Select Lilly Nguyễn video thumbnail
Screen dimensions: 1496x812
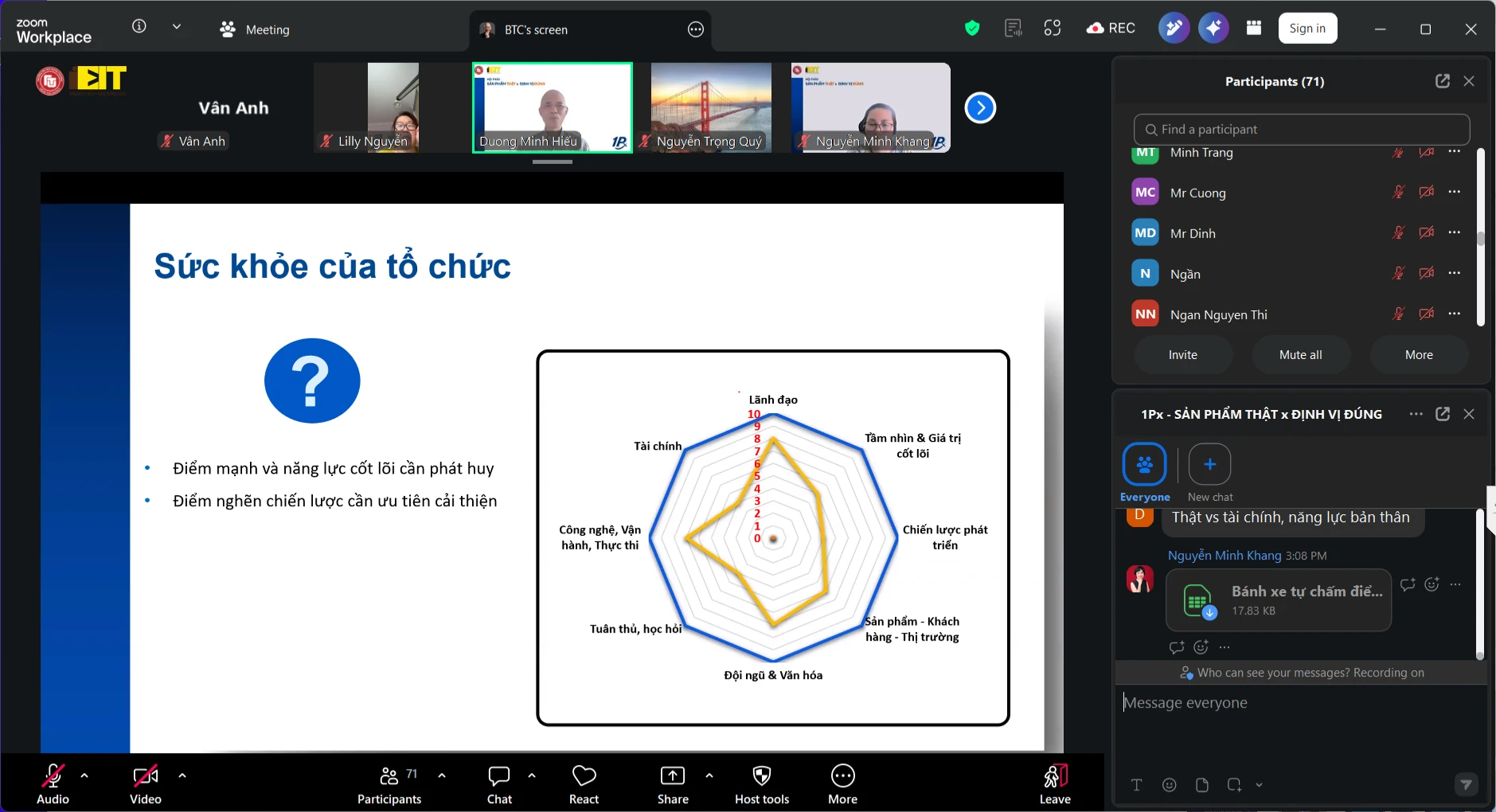point(393,107)
